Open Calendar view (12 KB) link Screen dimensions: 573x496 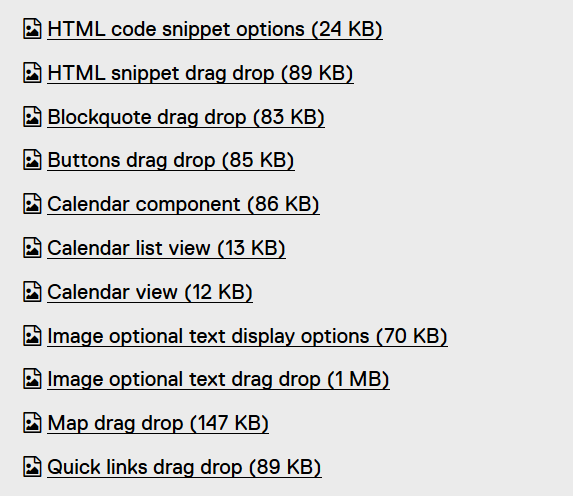coord(150,292)
